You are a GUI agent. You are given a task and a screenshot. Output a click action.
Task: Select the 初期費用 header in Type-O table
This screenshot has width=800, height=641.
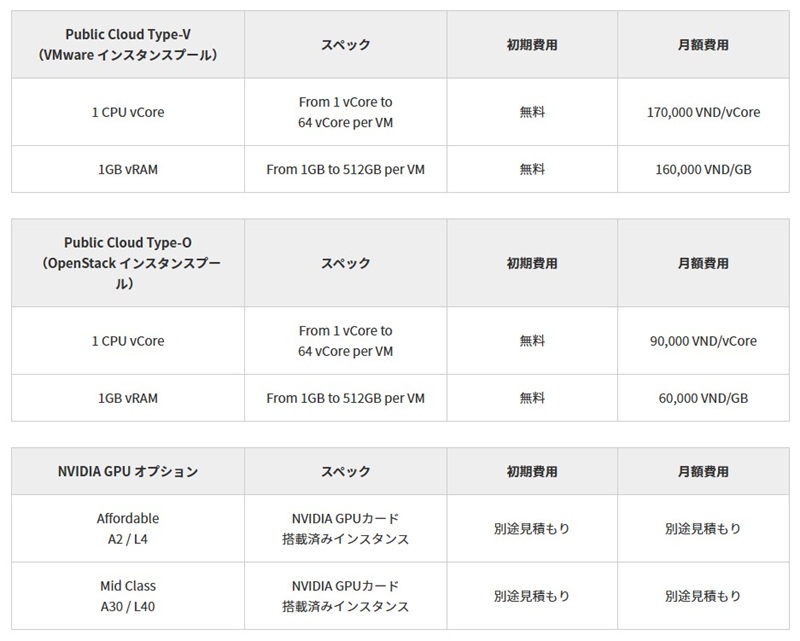532,263
